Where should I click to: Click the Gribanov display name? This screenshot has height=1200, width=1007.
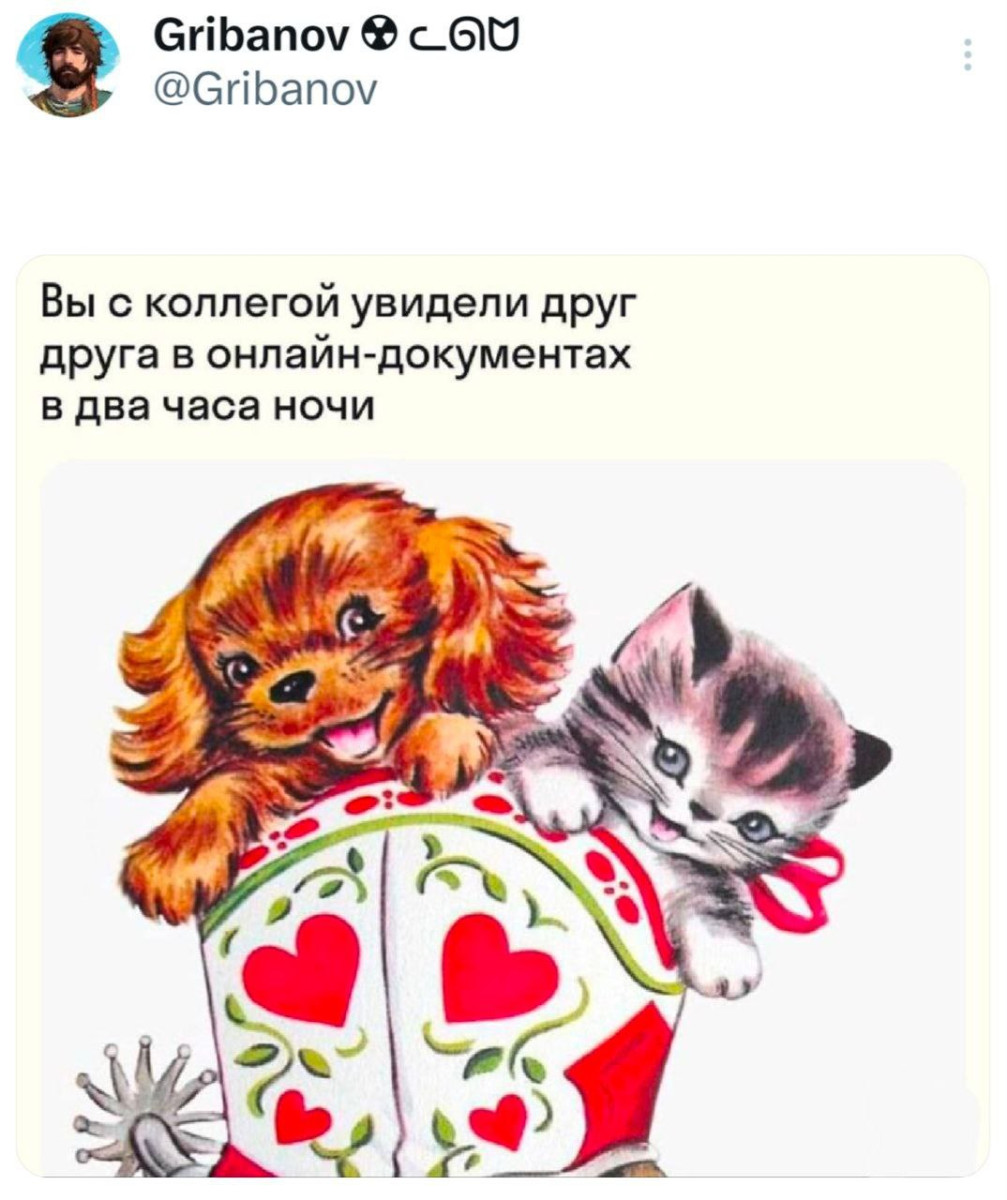point(252,40)
